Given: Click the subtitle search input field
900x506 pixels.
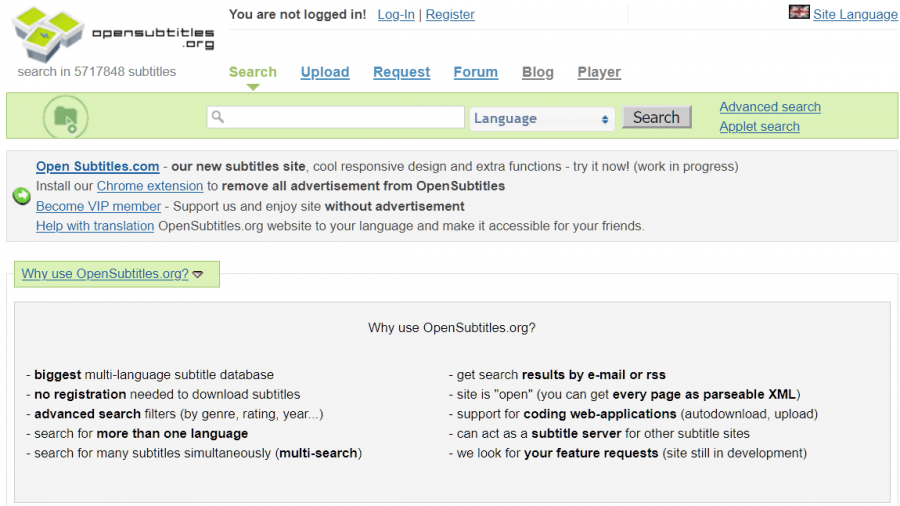Looking at the screenshot, I should click(336, 117).
